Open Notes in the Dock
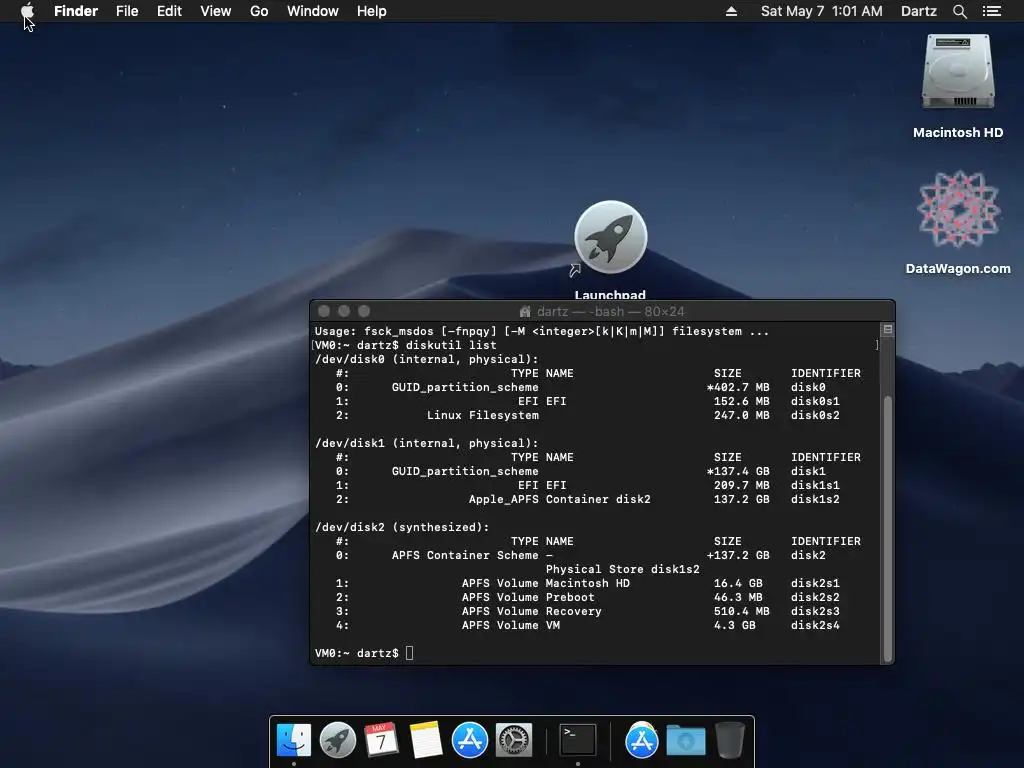Screen dimensions: 1024x768 [426, 740]
